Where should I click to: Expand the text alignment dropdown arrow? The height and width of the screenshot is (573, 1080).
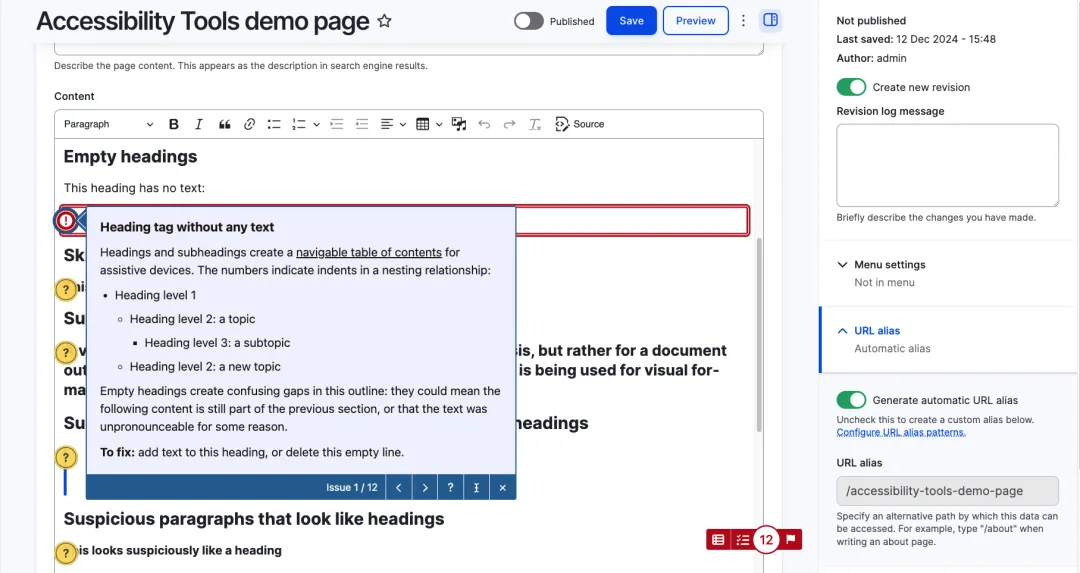click(403, 124)
